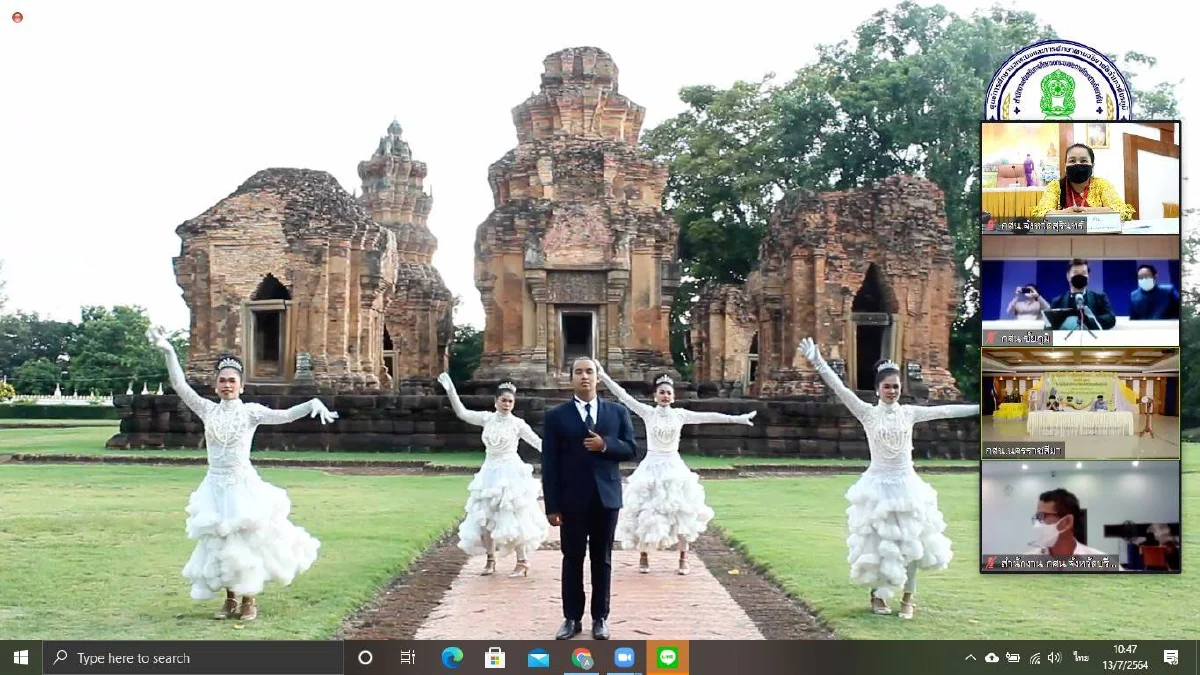The image size is (1200, 675).
Task: Select the กศน.ชัยภูมิ participant video
Action: click(1080, 289)
